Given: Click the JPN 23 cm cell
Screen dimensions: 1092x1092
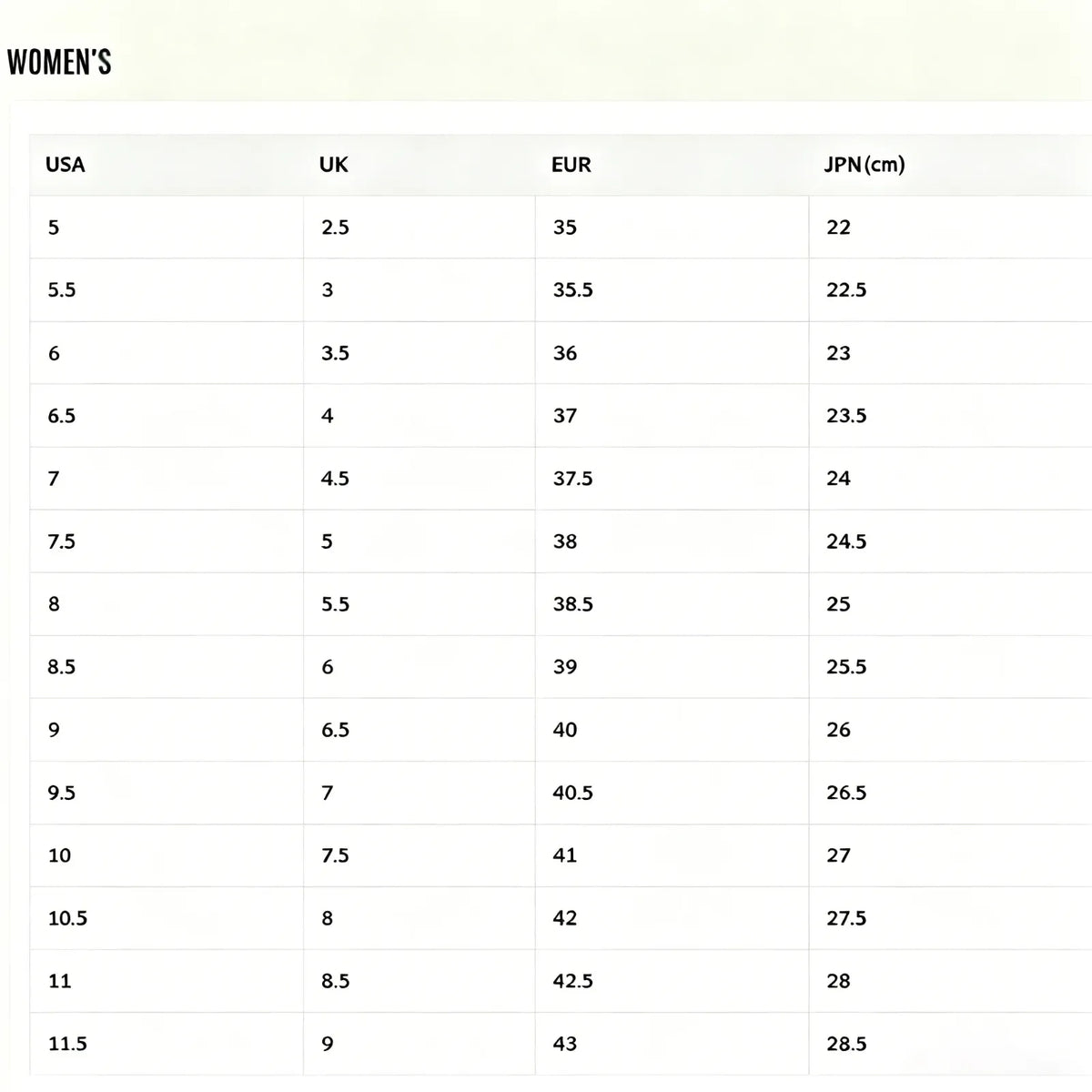Looking at the screenshot, I should click(x=950, y=353).
